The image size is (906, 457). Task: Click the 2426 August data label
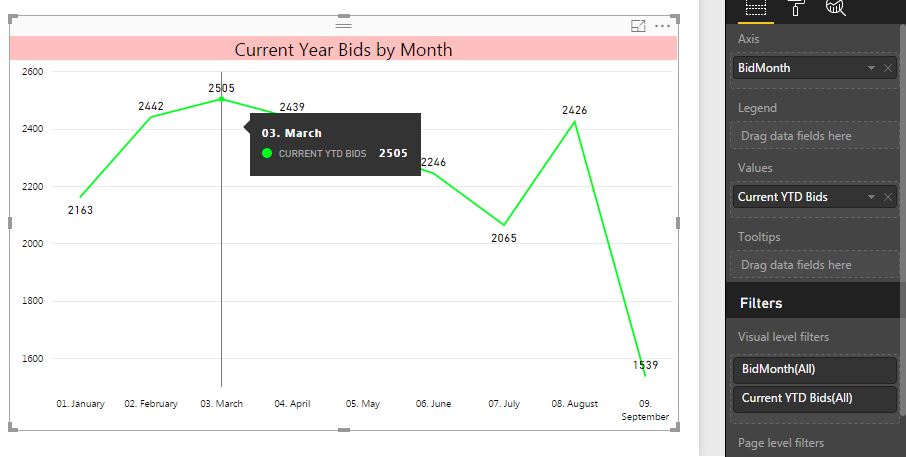tap(574, 110)
